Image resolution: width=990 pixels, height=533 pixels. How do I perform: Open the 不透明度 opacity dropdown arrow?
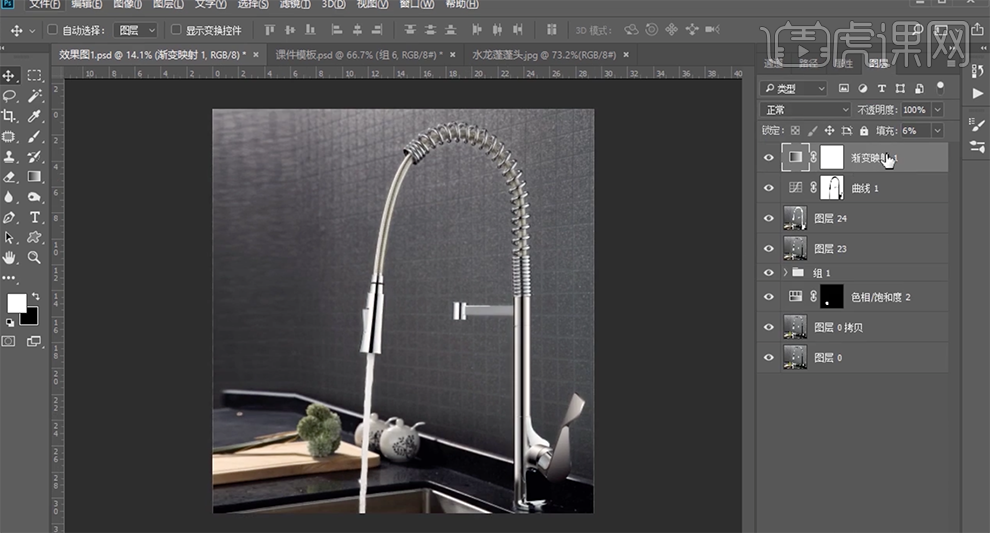(x=937, y=109)
